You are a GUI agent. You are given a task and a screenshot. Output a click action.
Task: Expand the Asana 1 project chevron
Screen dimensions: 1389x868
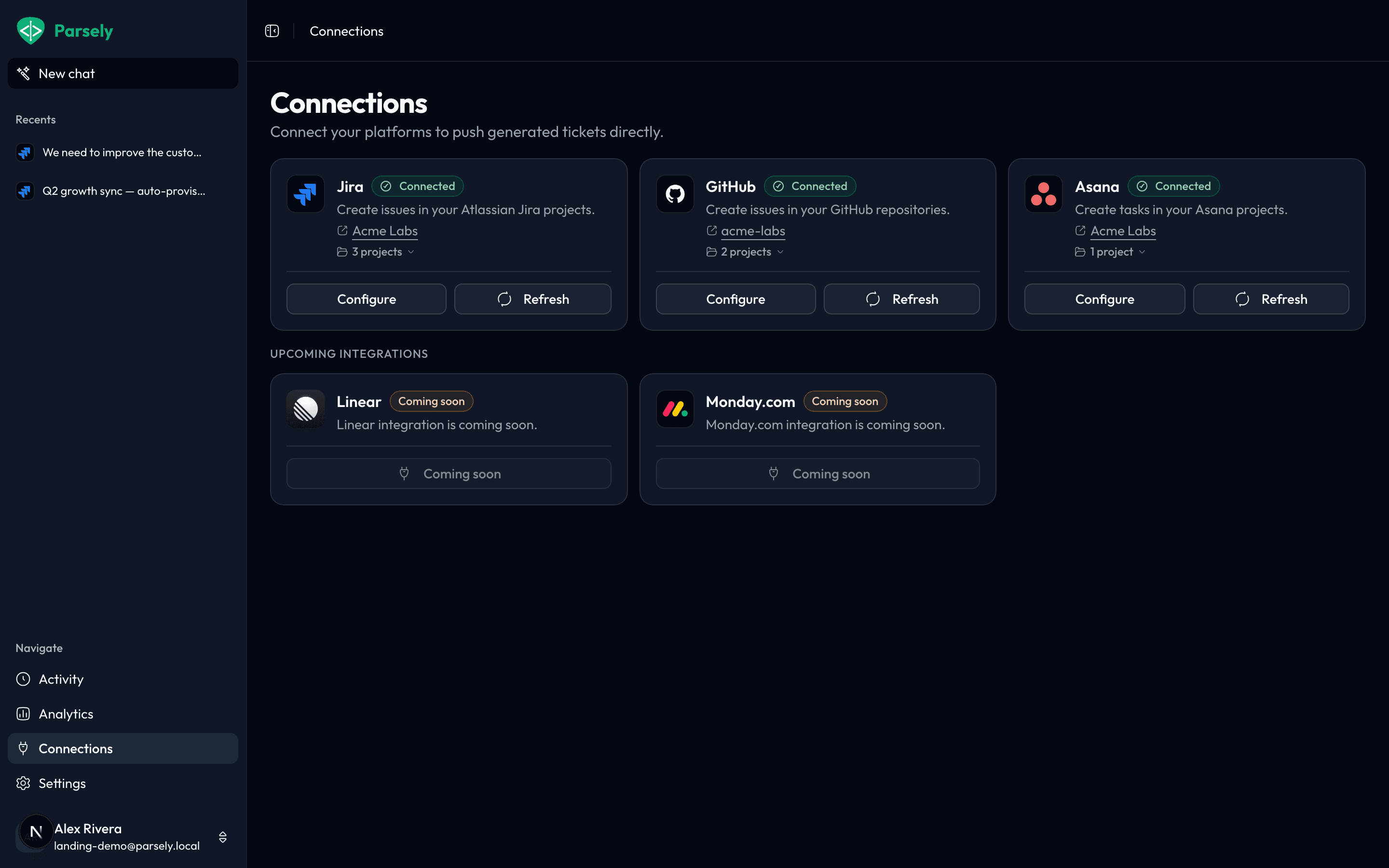pyautogui.click(x=1142, y=252)
